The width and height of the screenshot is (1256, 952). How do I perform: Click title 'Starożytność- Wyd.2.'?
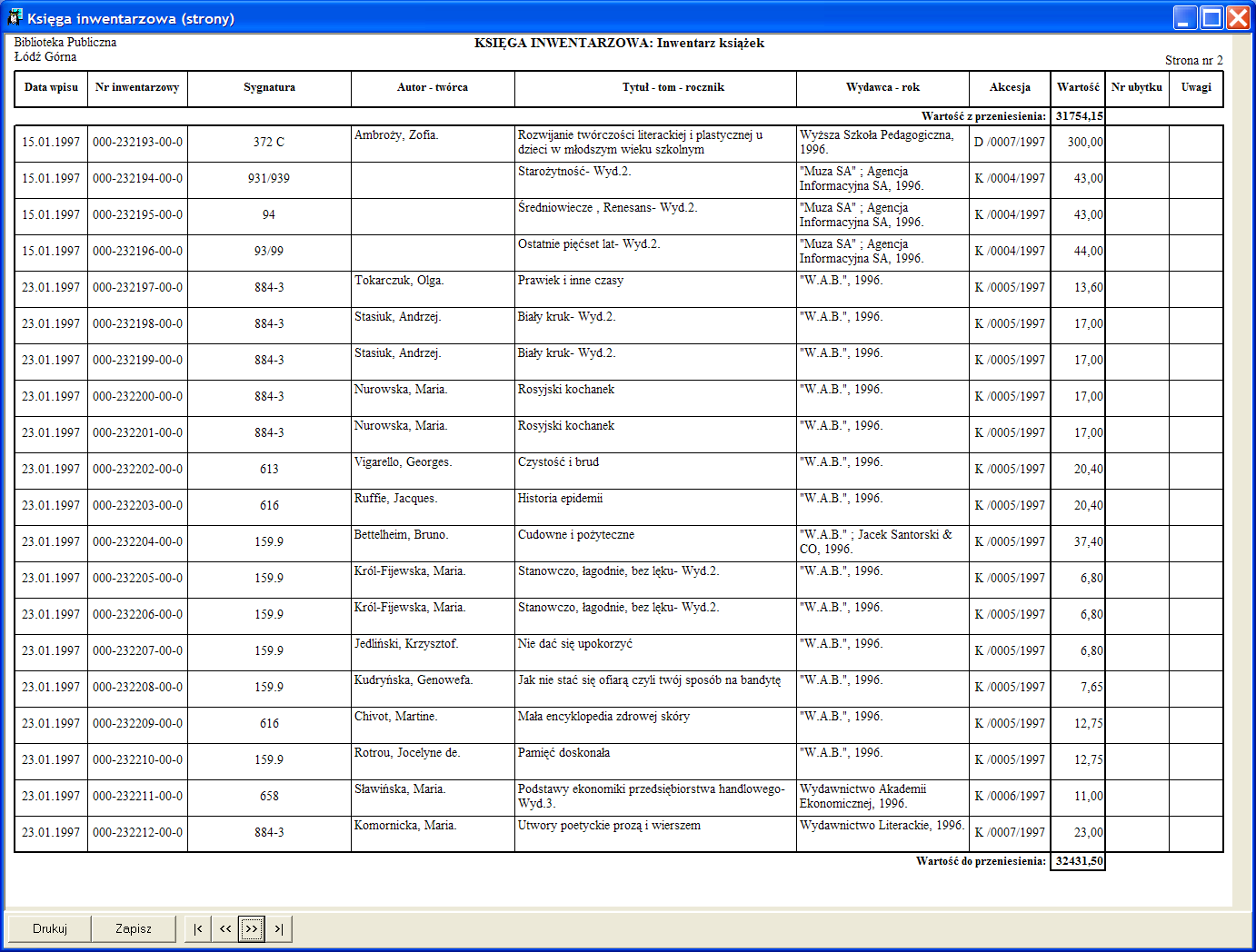[574, 172]
